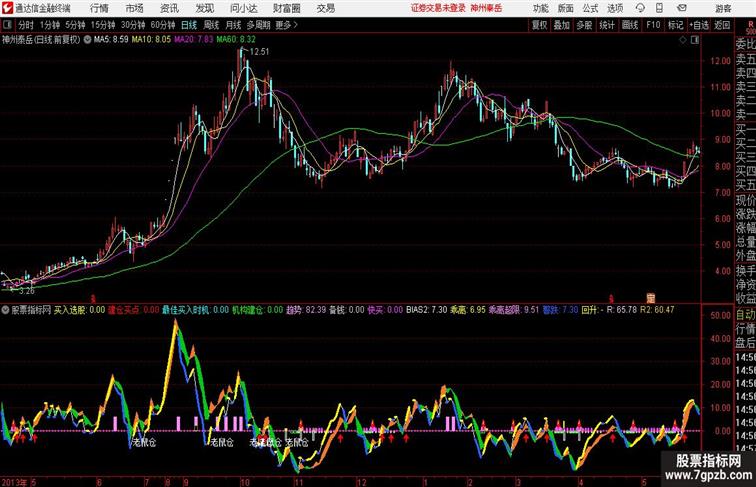Viewport: 756px width, 487px height.
Task: Switch to the 5分钟 period tab
Action: [75, 25]
